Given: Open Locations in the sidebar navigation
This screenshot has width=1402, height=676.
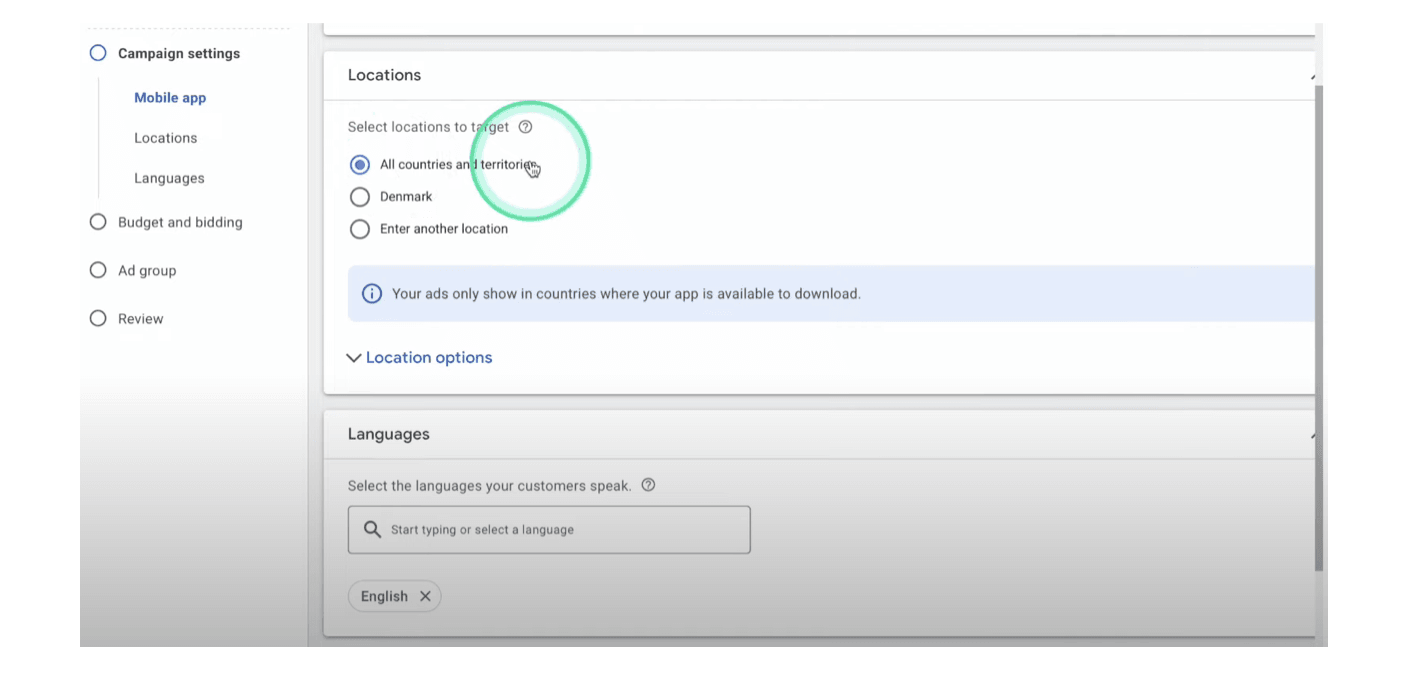Looking at the screenshot, I should pos(166,138).
